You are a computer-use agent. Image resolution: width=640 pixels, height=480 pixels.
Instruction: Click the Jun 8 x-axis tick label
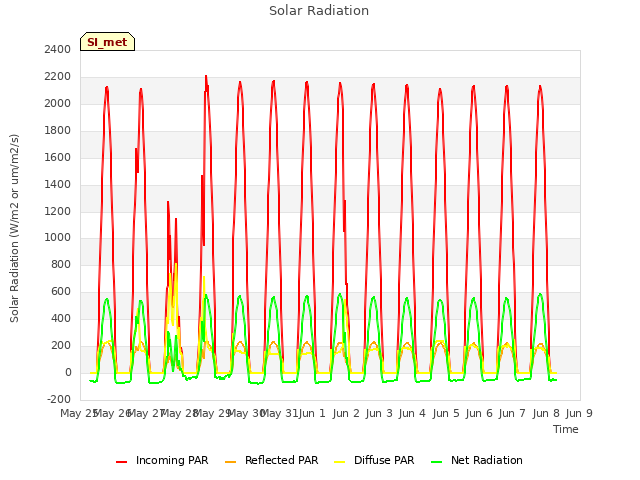[x=546, y=413]
